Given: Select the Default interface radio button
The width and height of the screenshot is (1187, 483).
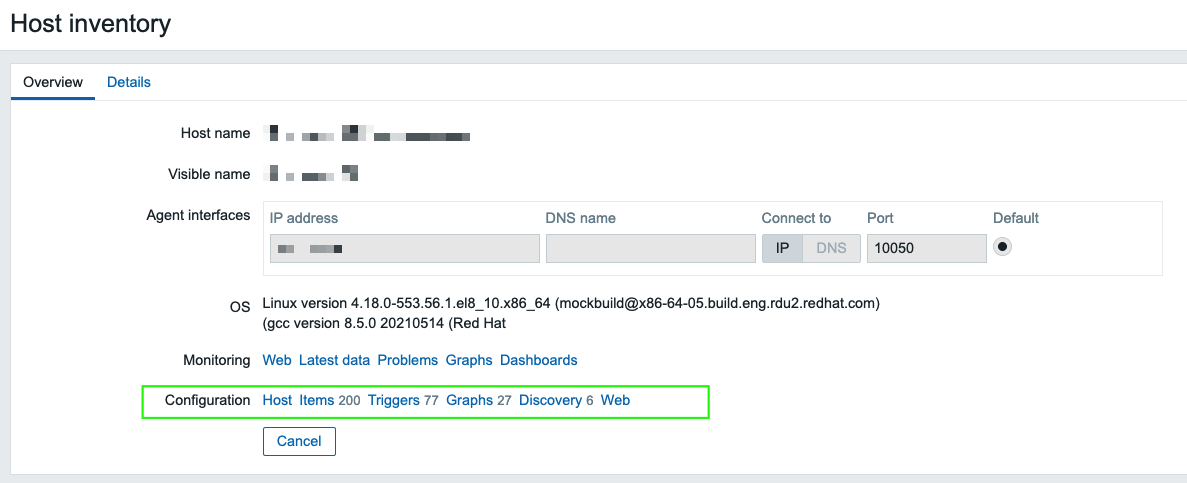Looking at the screenshot, I should pos(1002,246).
